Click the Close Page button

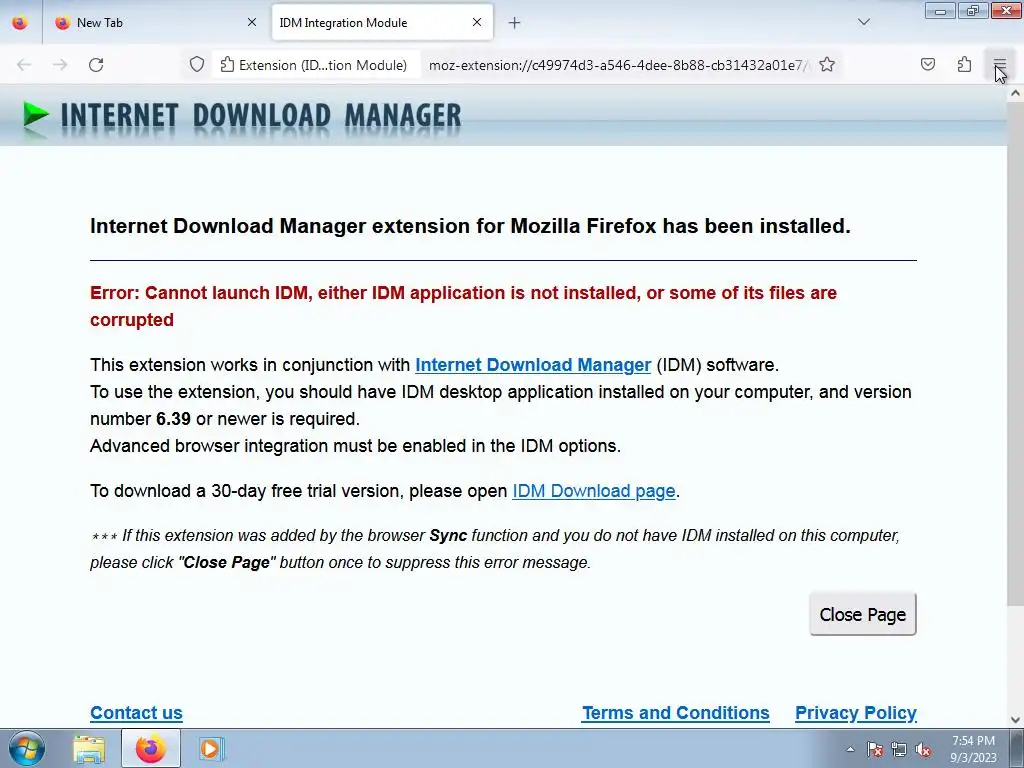(x=863, y=614)
